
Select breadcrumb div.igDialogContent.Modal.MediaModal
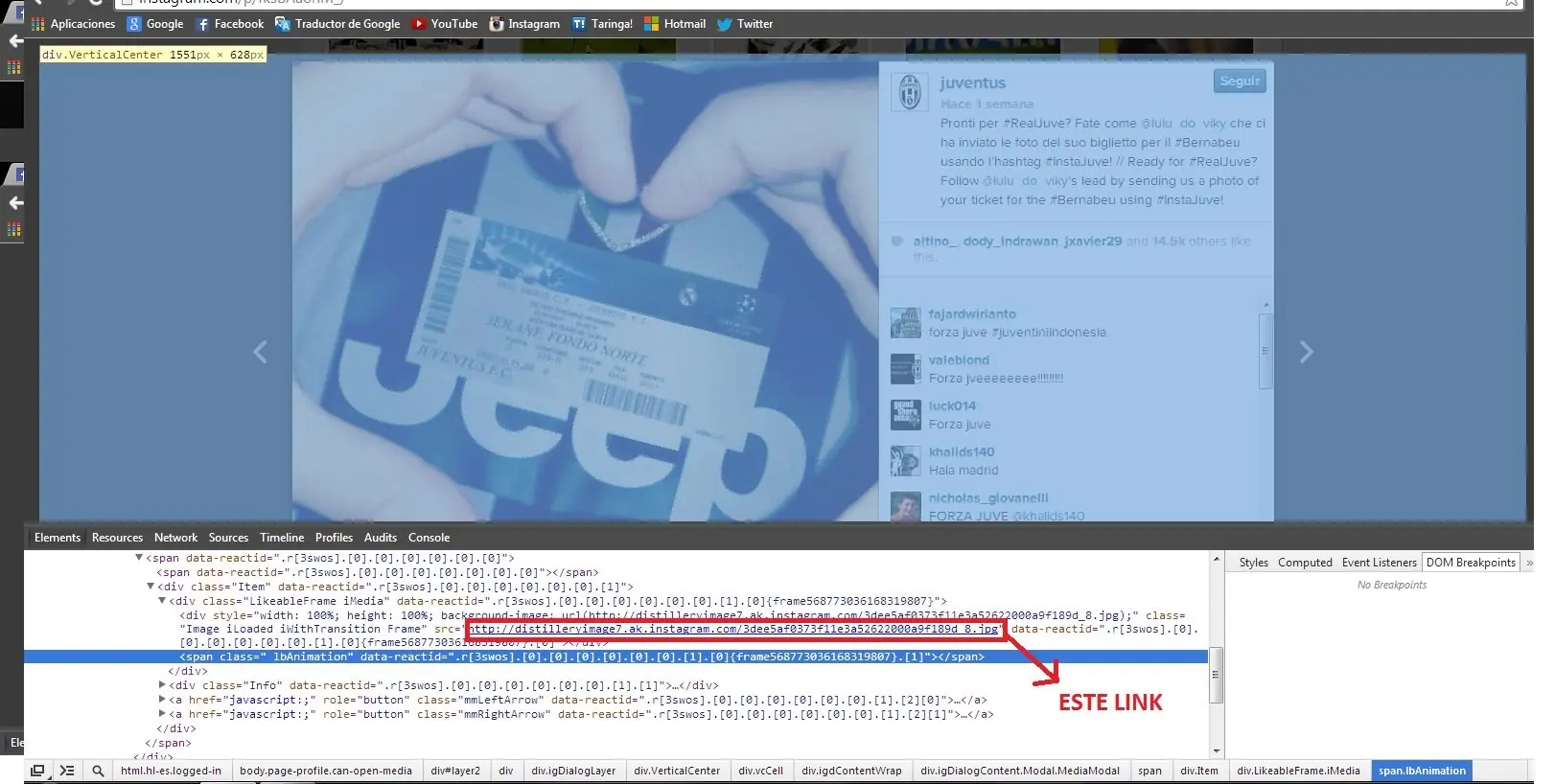click(x=1020, y=771)
